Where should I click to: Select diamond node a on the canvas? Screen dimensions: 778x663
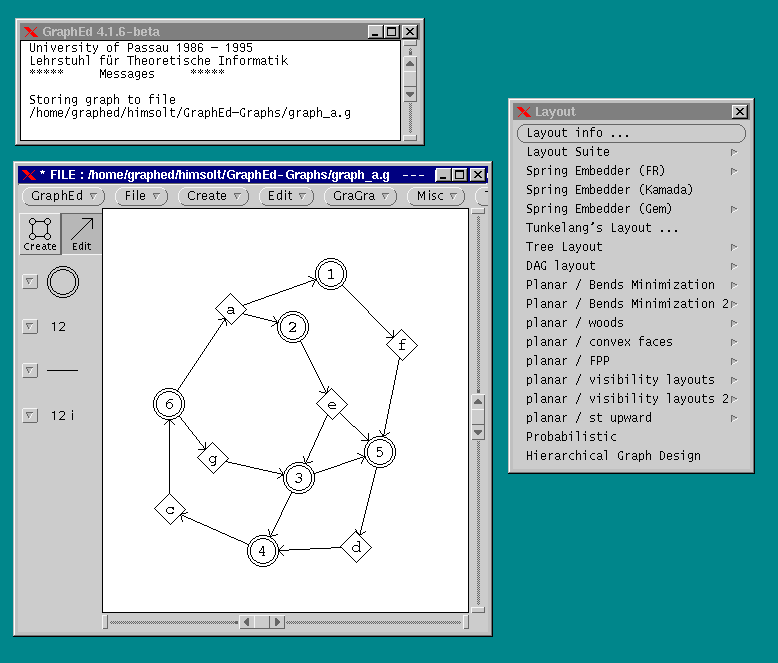point(231,311)
